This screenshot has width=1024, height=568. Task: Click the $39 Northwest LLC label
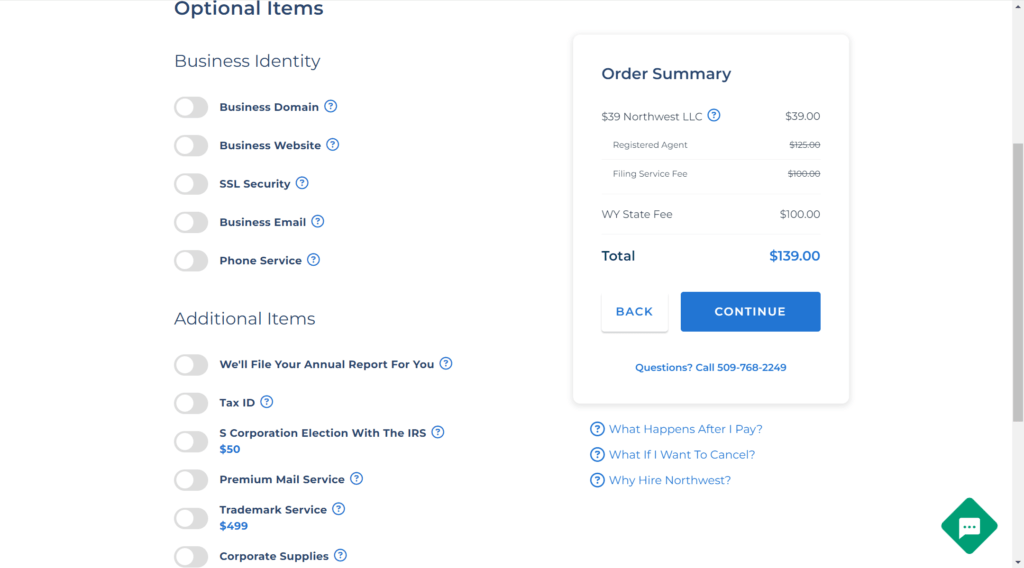click(652, 117)
